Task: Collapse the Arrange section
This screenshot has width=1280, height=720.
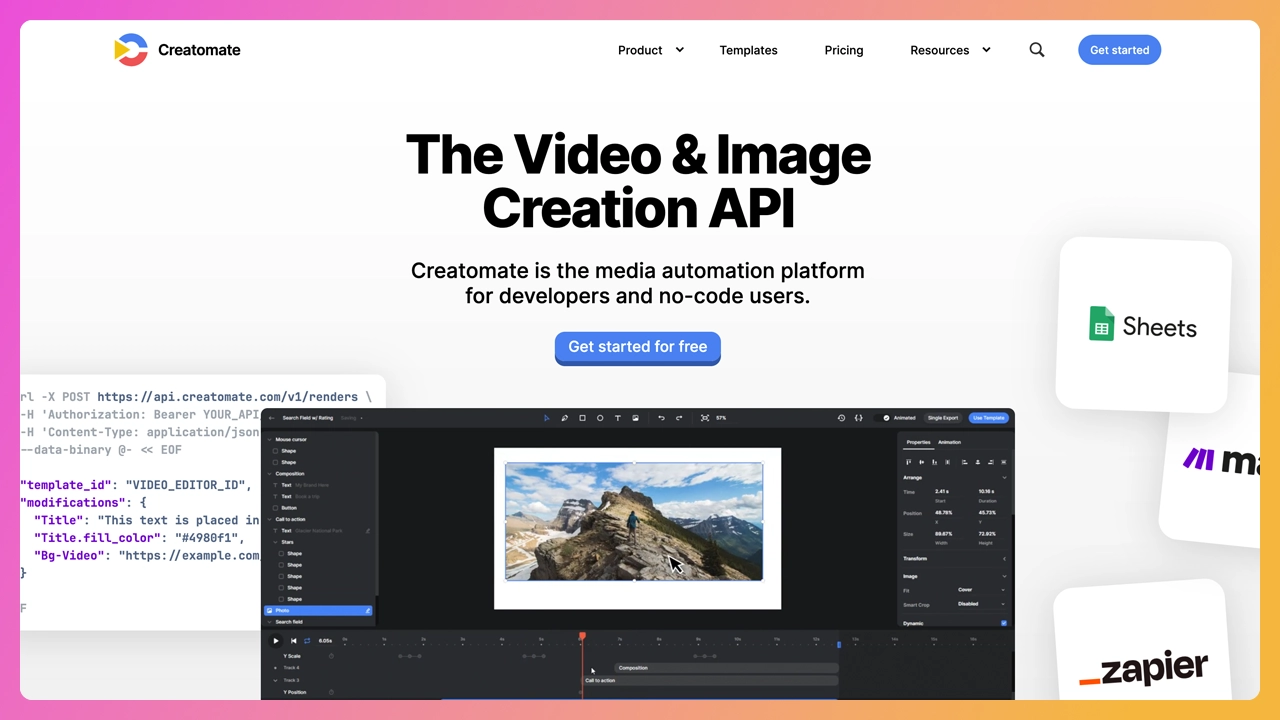Action: [x=1004, y=477]
